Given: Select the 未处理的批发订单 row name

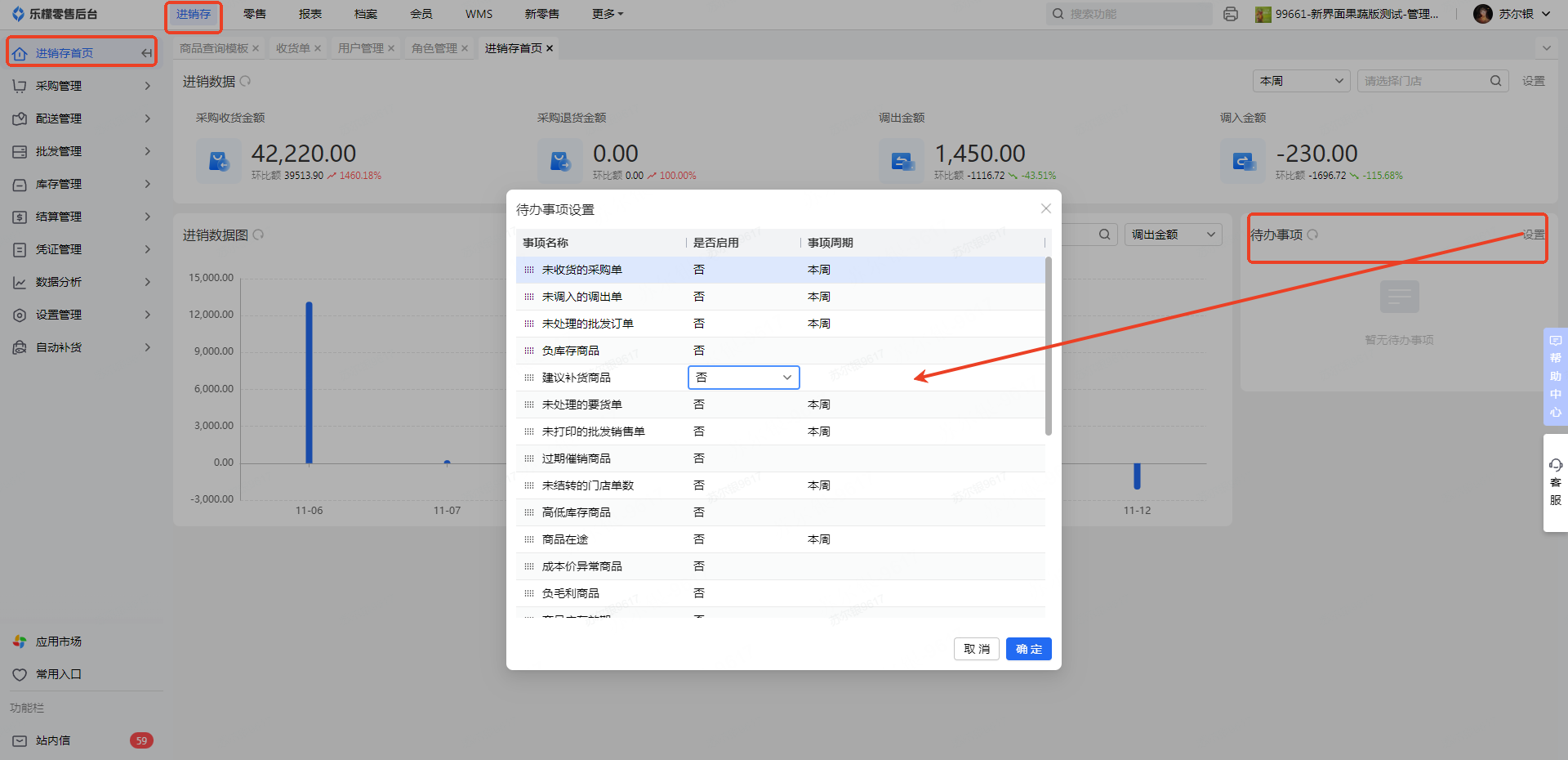Looking at the screenshot, I should pos(588,324).
